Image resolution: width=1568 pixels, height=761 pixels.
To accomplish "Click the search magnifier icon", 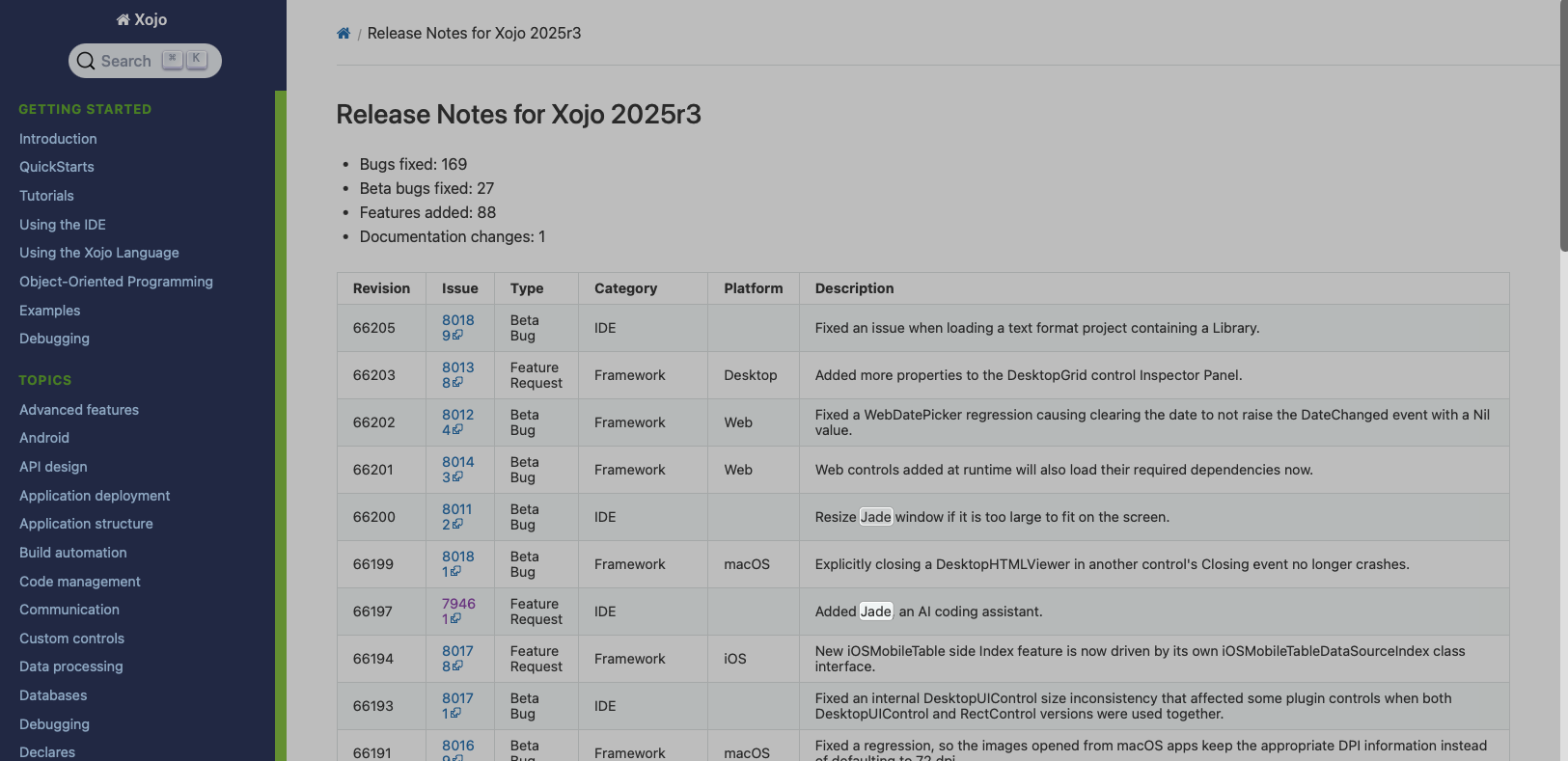I will (86, 61).
